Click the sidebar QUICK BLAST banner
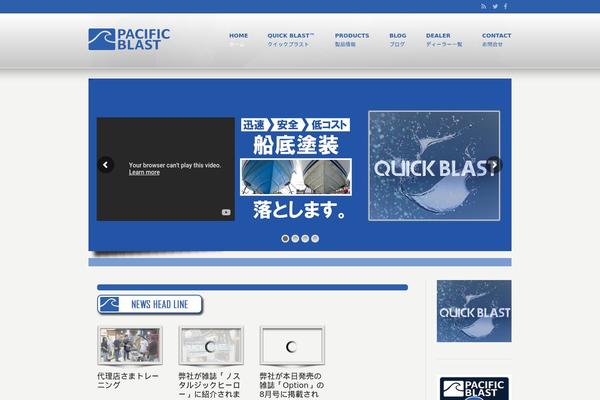The image size is (600, 400). coord(474,311)
